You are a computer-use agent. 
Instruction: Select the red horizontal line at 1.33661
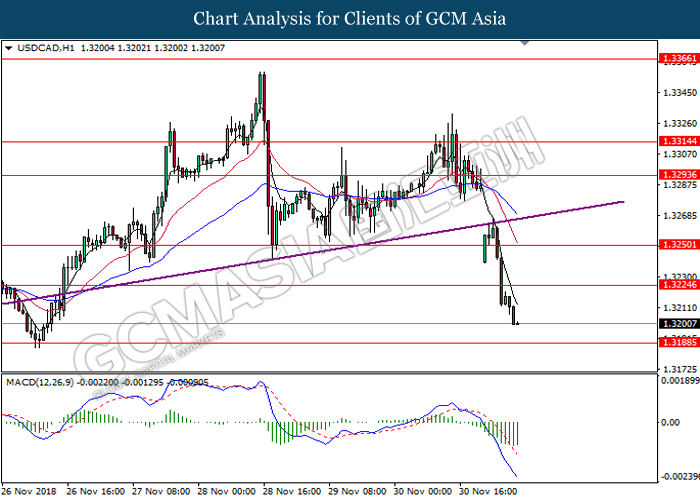point(329,59)
